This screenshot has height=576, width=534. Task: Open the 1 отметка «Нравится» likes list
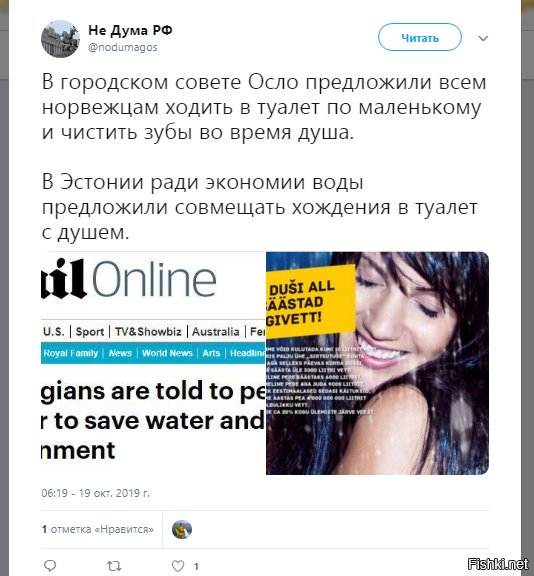(97, 529)
